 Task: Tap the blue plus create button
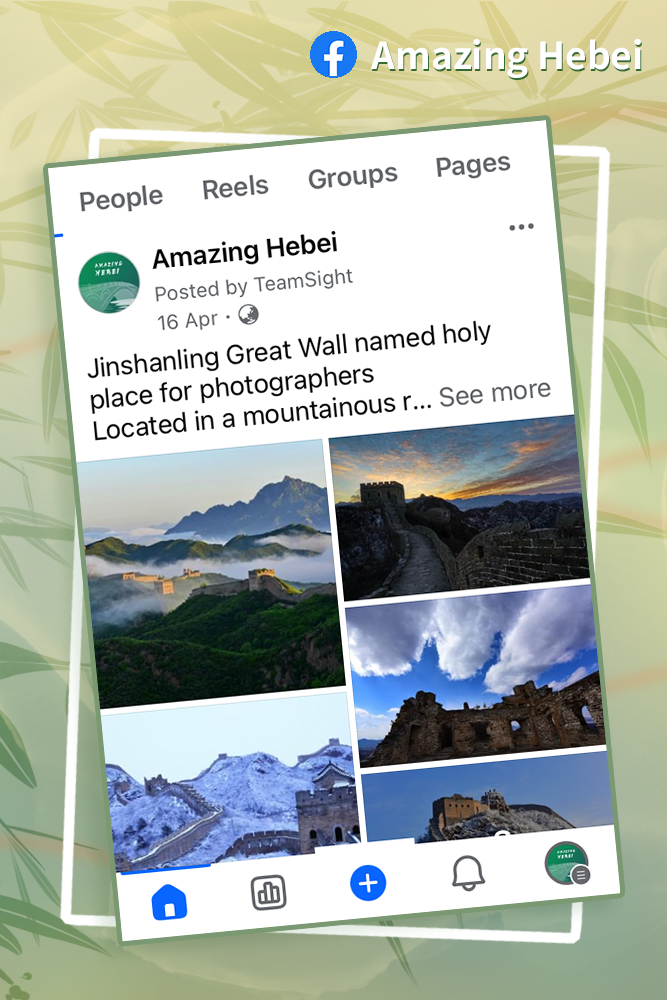pyautogui.click(x=368, y=883)
